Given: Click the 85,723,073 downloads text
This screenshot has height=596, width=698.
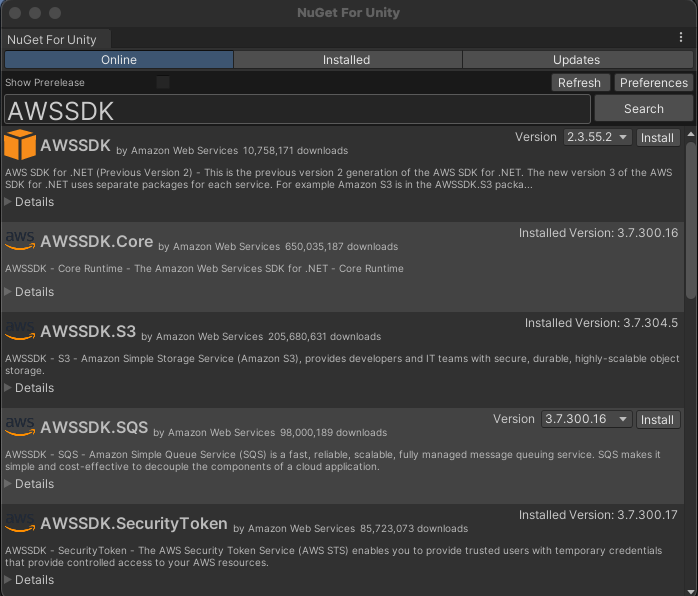Looking at the screenshot, I should coord(414,529).
